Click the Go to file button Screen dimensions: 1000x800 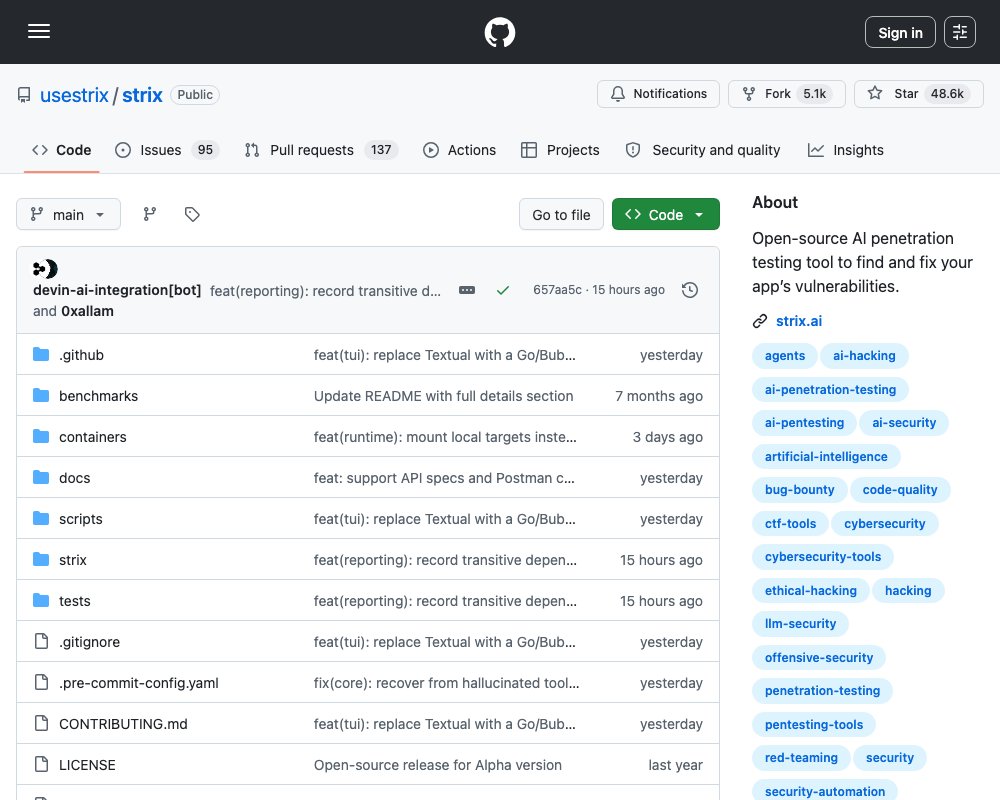coord(561,214)
